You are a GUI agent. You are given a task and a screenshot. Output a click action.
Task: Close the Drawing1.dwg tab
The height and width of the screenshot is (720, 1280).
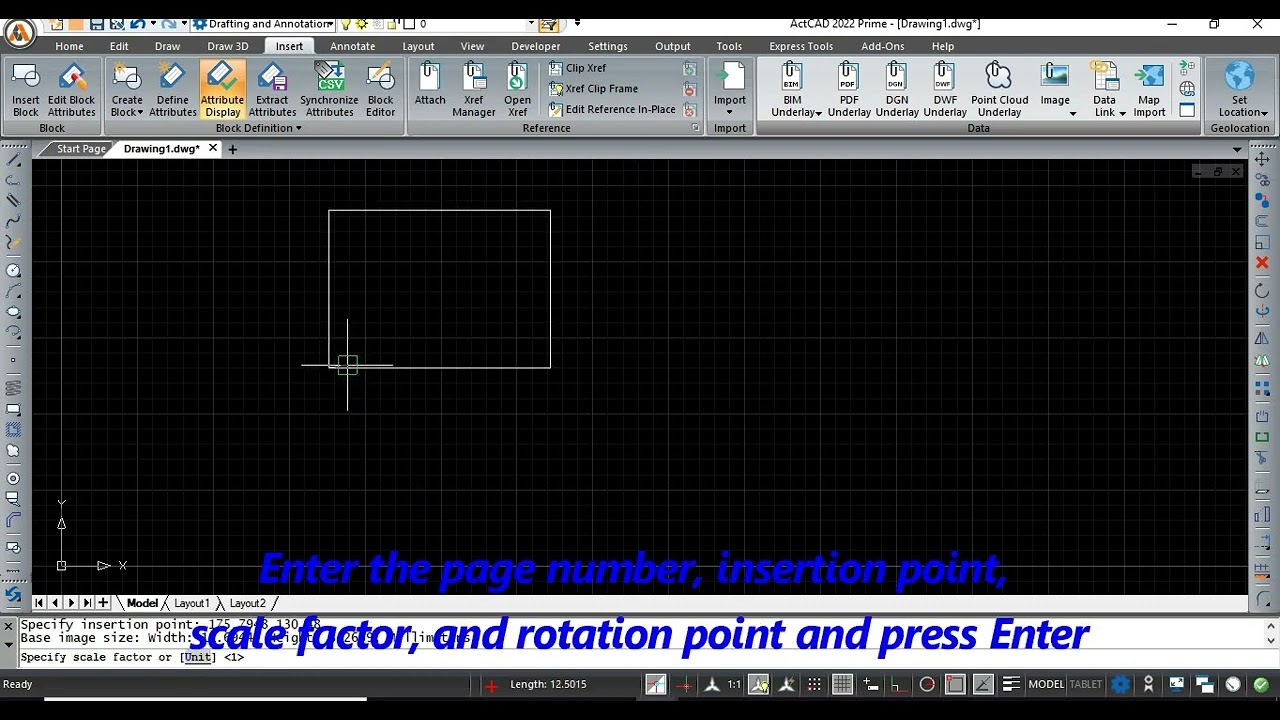pyautogui.click(x=213, y=149)
